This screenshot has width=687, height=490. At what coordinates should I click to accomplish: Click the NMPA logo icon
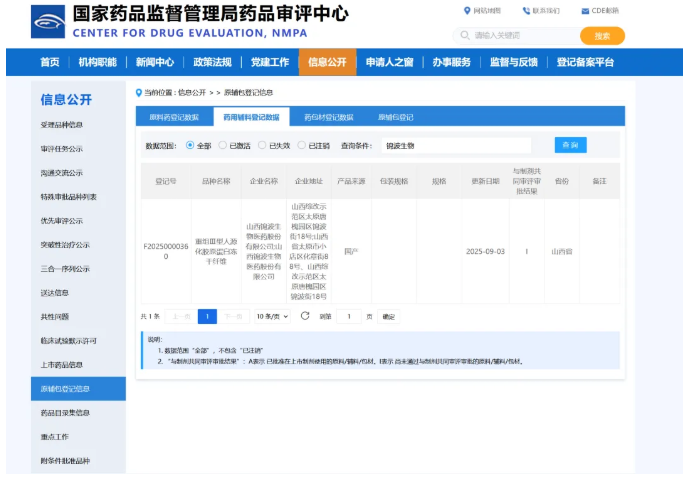(47, 21)
